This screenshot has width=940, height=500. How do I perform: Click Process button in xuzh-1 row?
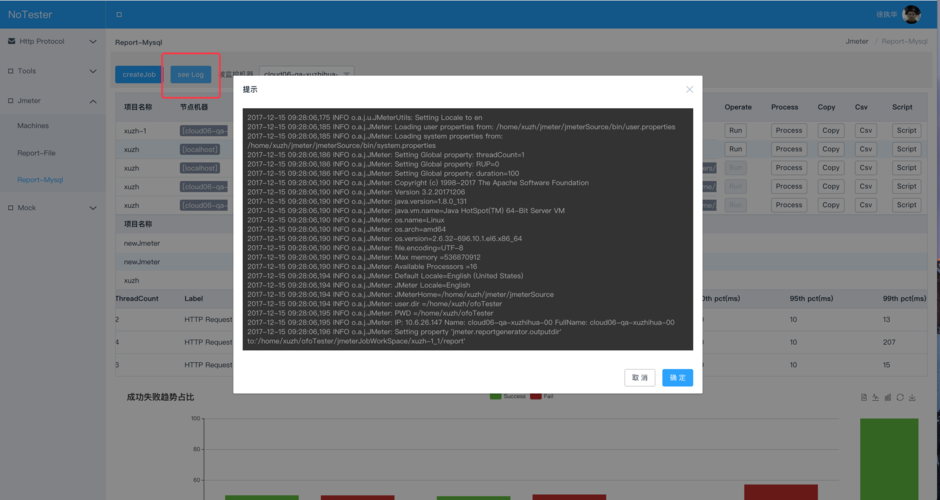tap(788, 130)
